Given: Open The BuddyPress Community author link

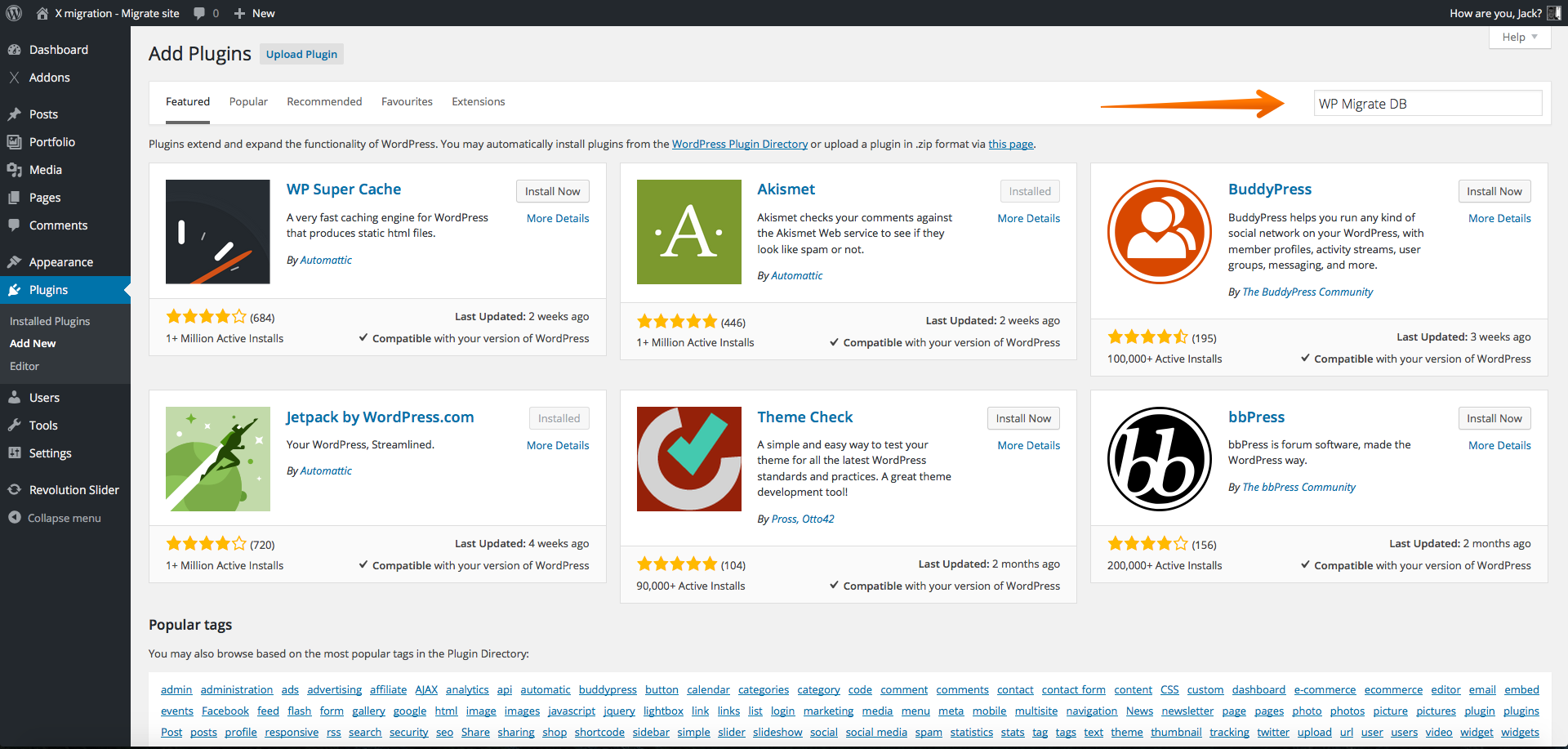Looking at the screenshot, I should tap(1307, 292).
